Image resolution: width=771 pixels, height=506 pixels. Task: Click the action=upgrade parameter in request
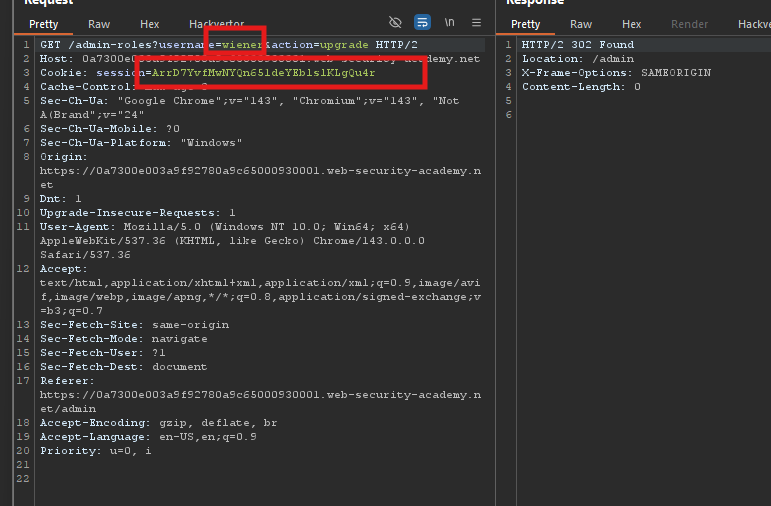[x=320, y=45]
